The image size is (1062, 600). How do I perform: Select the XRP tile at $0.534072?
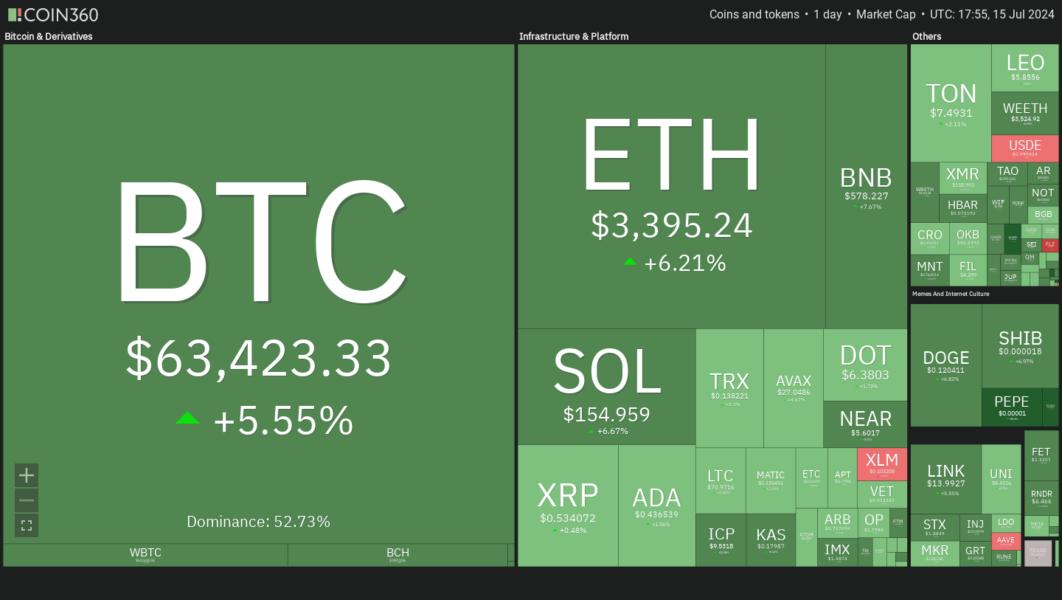click(568, 505)
